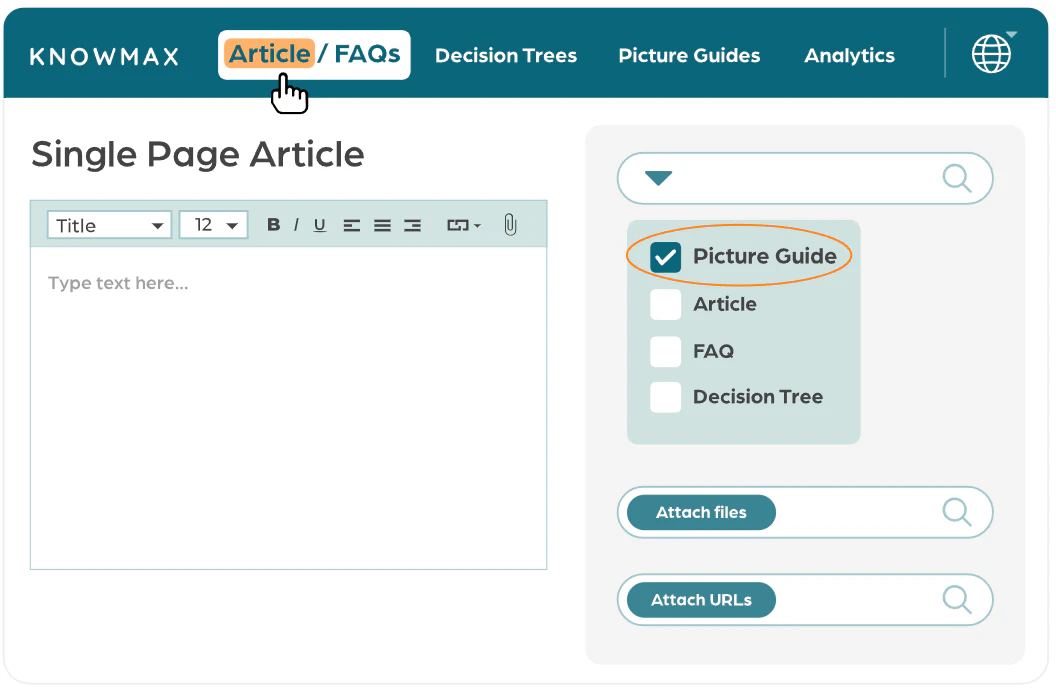Open the Title style dropdown
The image size is (1056, 693).
(x=108, y=225)
